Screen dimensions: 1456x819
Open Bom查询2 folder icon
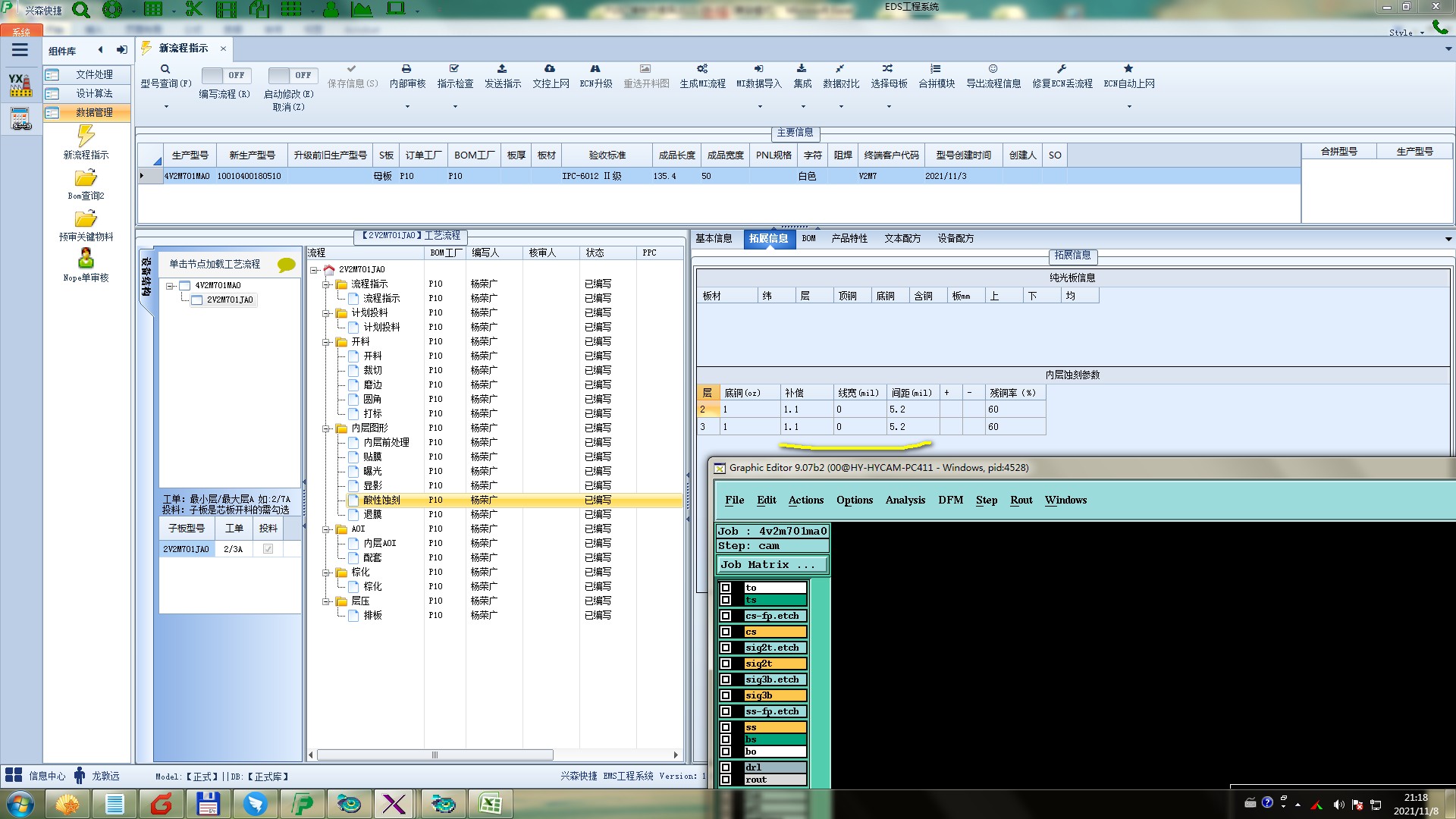click(x=86, y=178)
